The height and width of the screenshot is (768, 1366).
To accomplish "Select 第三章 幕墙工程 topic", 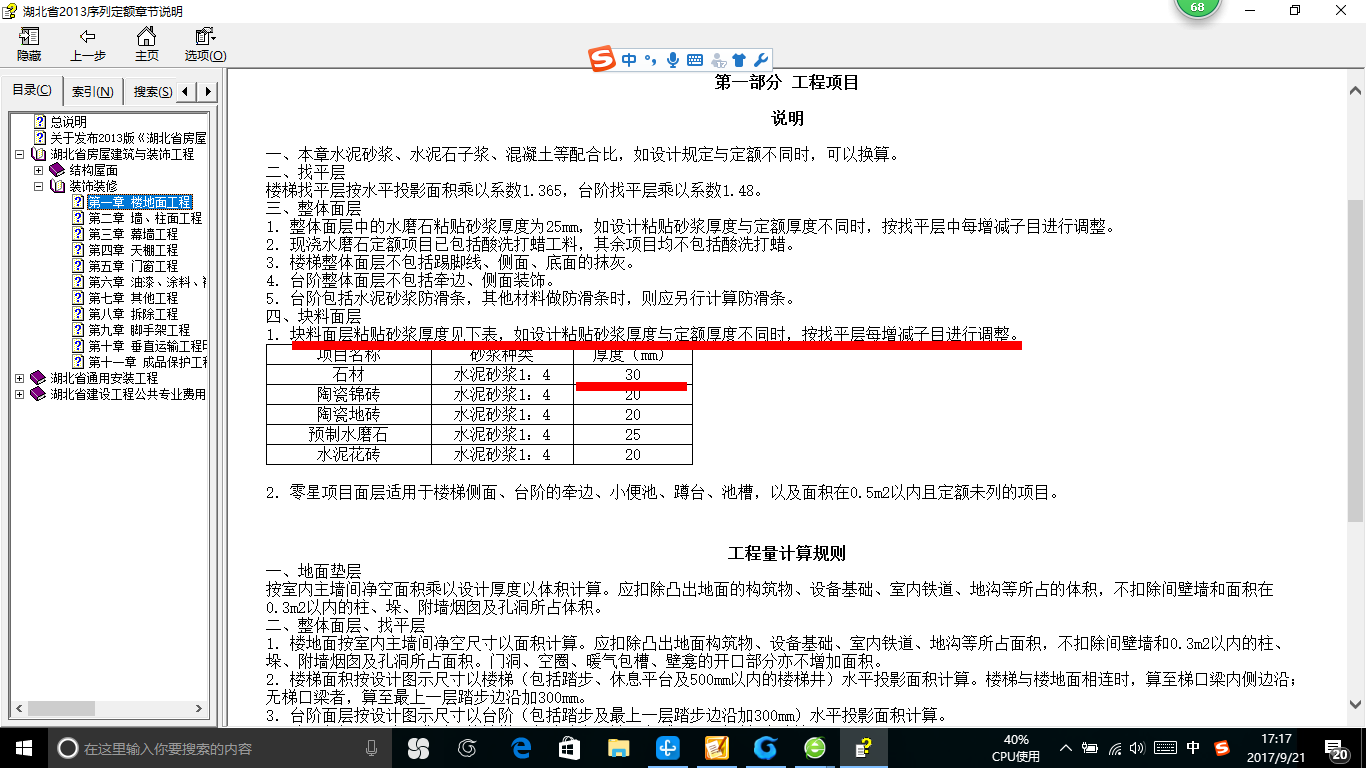I will (133, 234).
